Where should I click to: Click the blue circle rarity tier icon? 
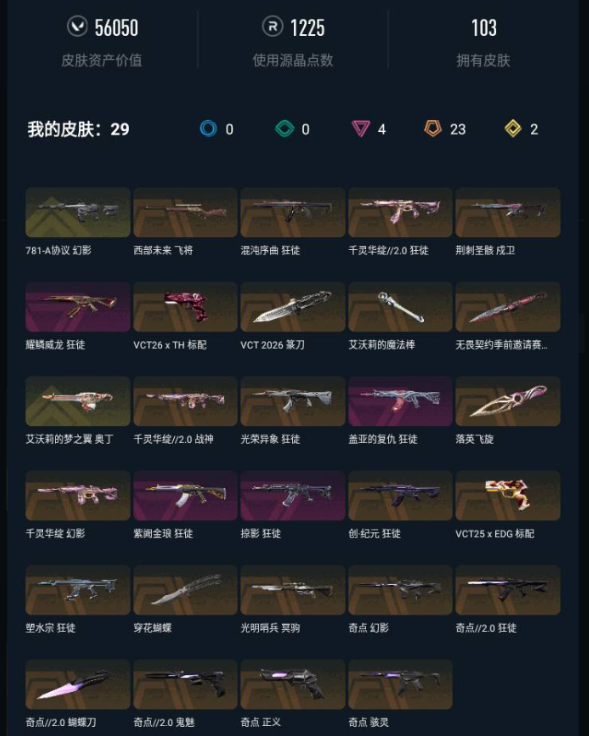(208, 129)
